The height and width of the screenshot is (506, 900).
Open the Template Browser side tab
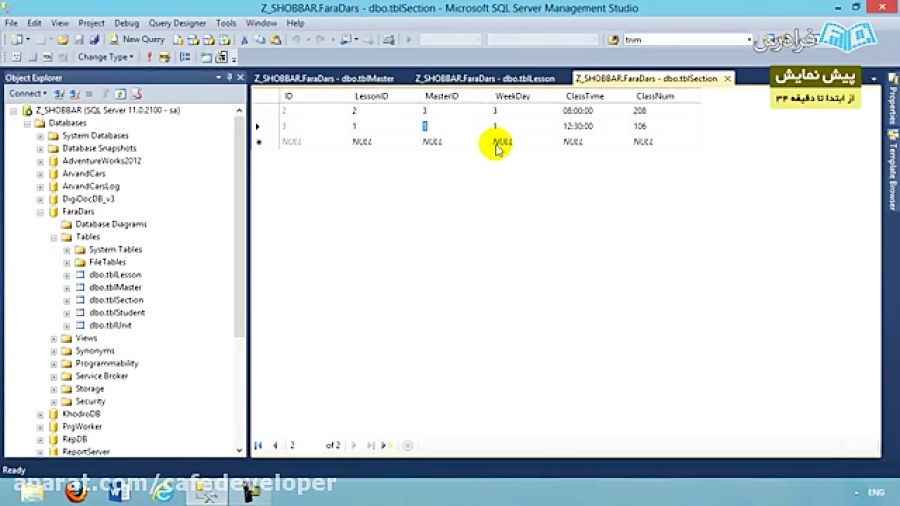[x=893, y=171]
